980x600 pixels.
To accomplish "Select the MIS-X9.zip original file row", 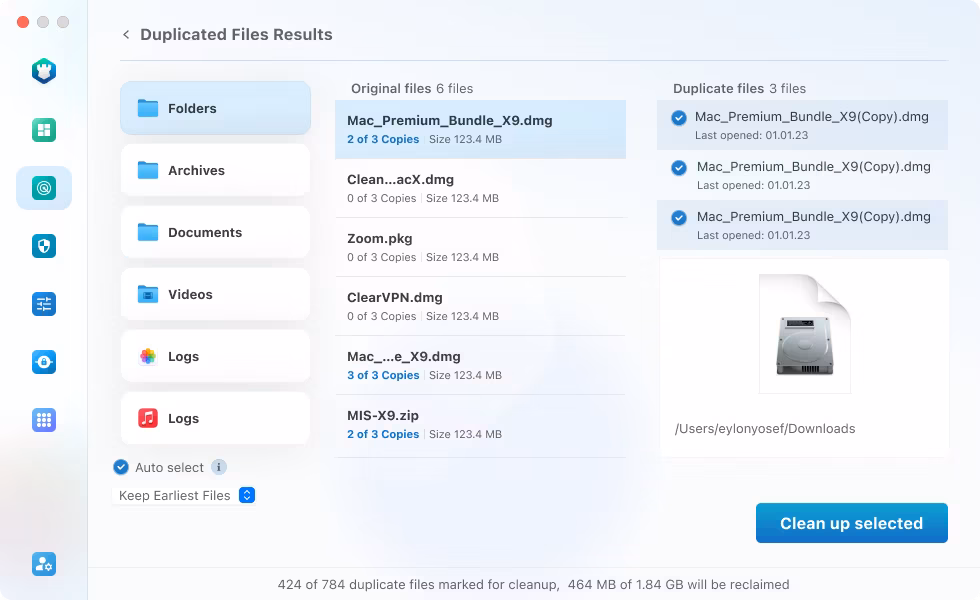I will click(480, 424).
